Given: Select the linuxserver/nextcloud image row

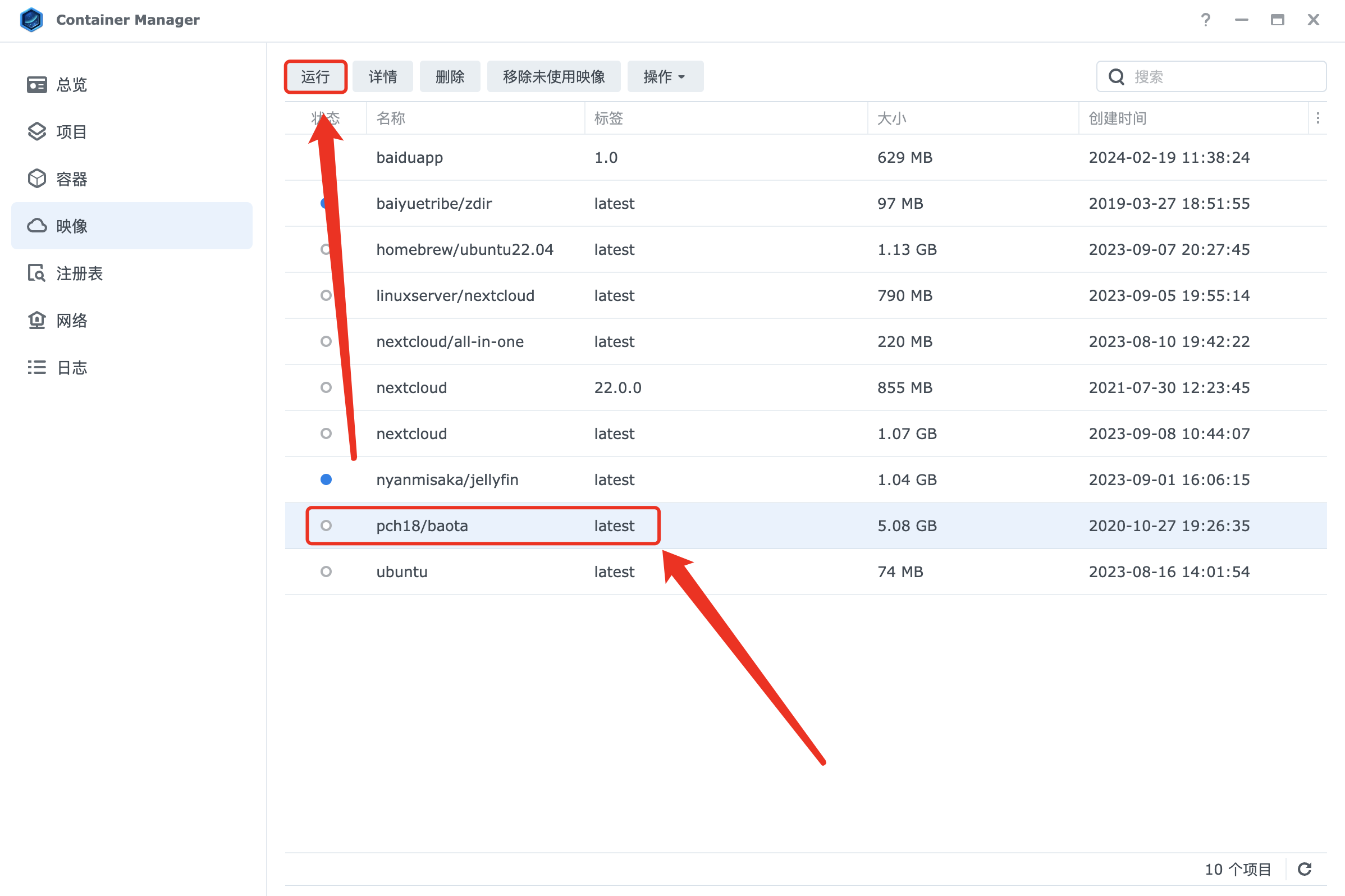Looking at the screenshot, I should [806, 295].
